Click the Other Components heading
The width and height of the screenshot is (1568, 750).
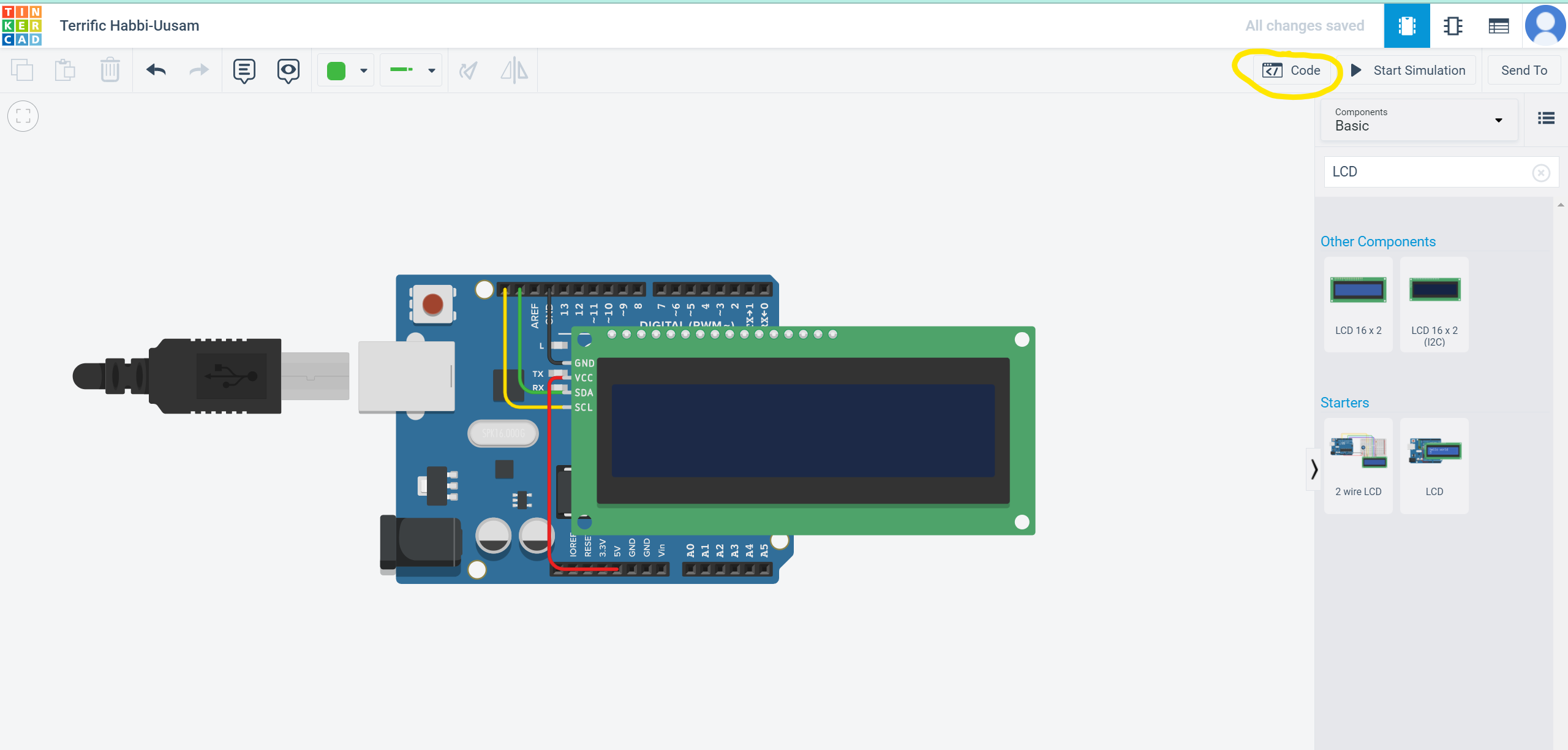pyautogui.click(x=1378, y=241)
